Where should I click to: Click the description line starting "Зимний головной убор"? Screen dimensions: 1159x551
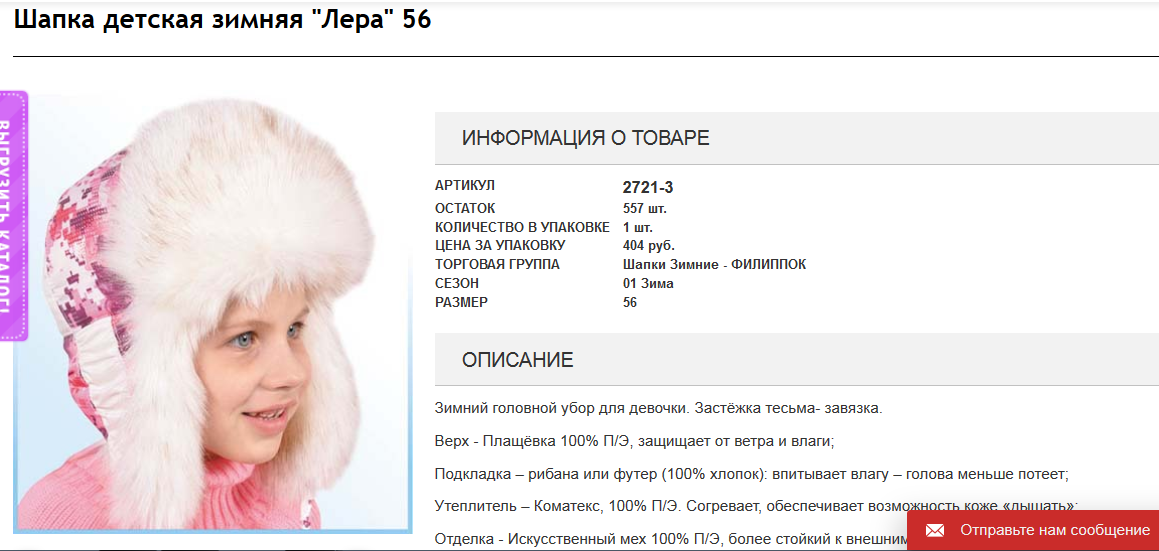659,408
